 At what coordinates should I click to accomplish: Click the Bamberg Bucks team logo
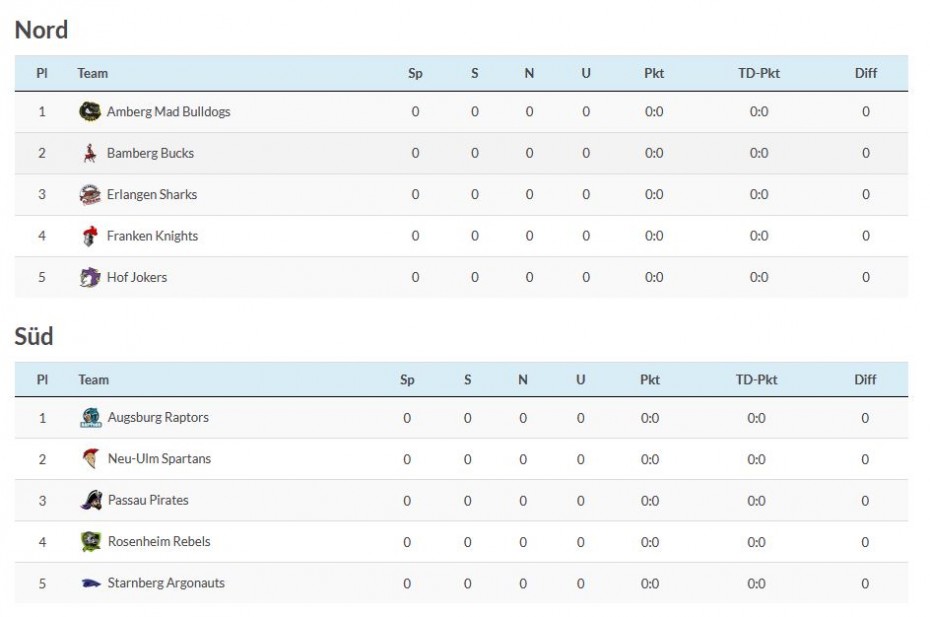[90, 153]
